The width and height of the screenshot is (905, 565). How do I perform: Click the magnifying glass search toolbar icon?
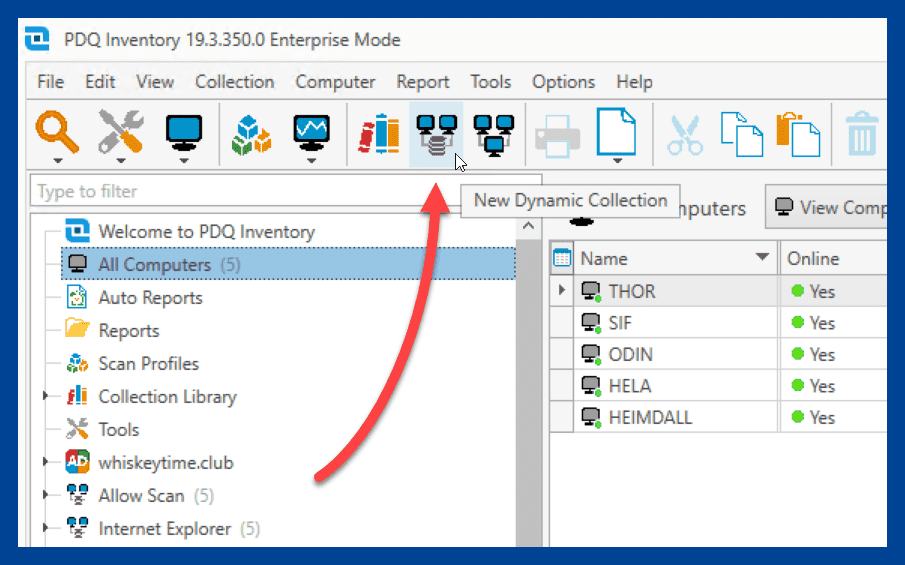[x=57, y=132]
